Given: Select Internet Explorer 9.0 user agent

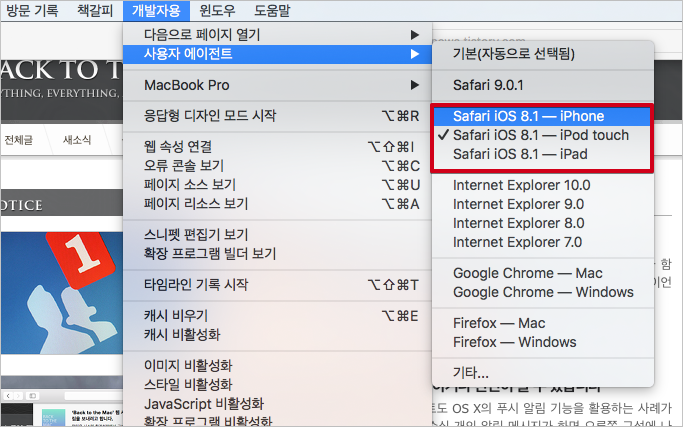Looking at the screenshot, I should coord(543,204).
